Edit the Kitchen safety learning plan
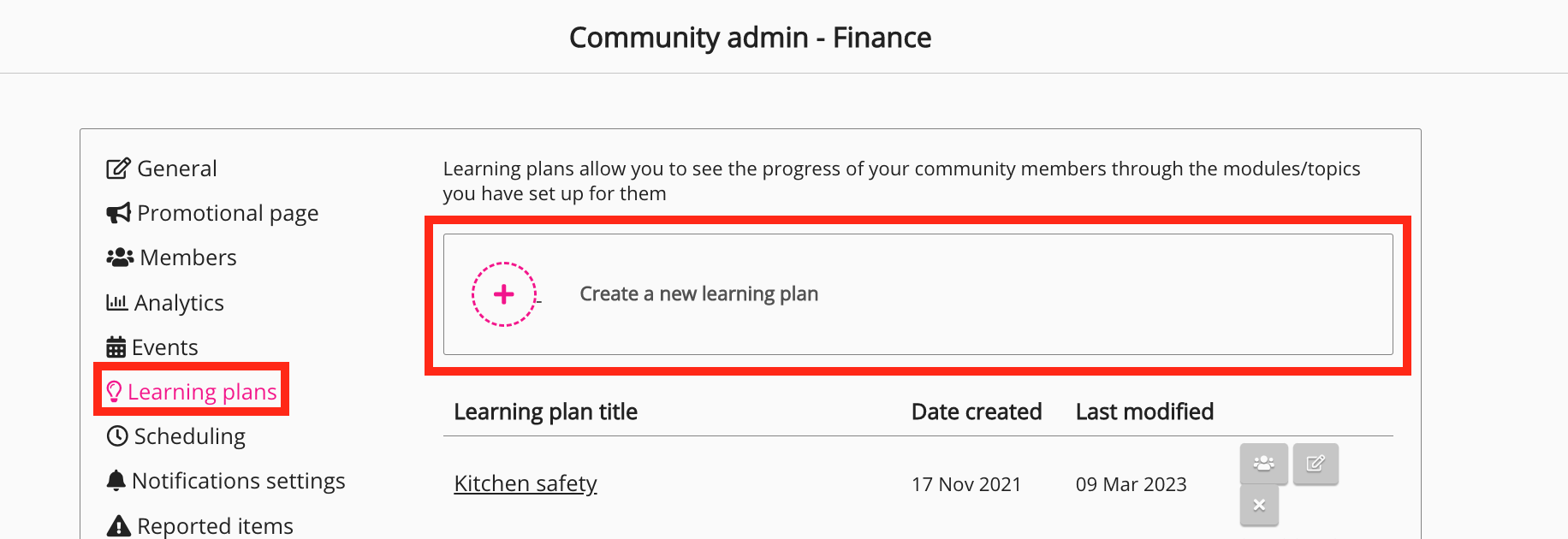Viewport: 1568px width, 539px height. 1316,464
